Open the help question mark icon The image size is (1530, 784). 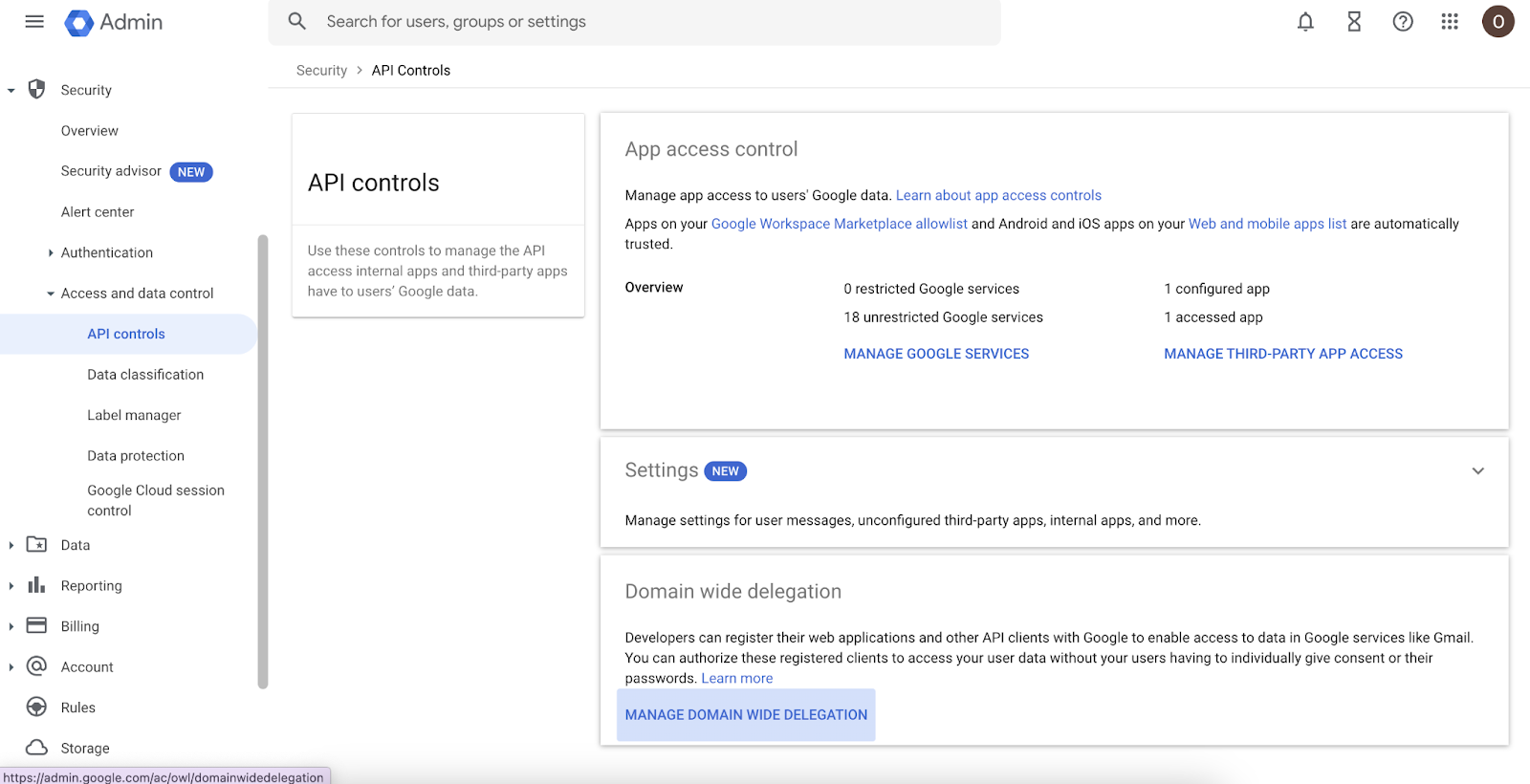click(x=1403, y=21)
